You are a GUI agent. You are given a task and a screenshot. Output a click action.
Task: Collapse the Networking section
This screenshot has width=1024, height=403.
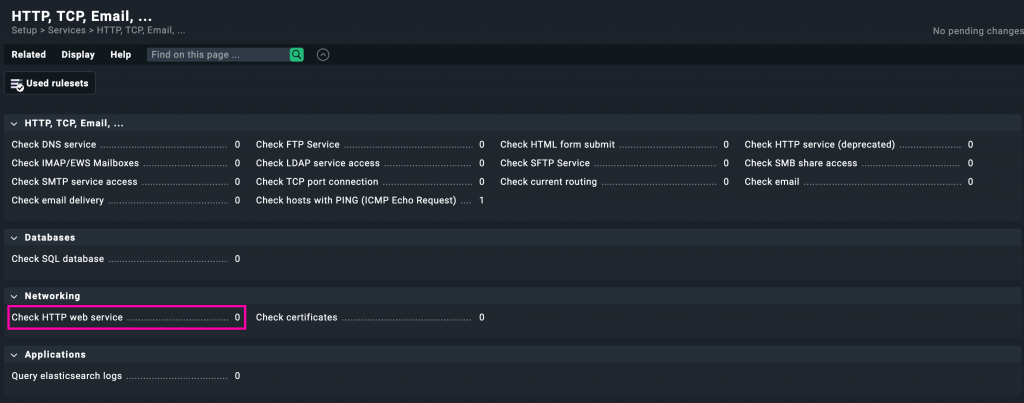point(14,296)
